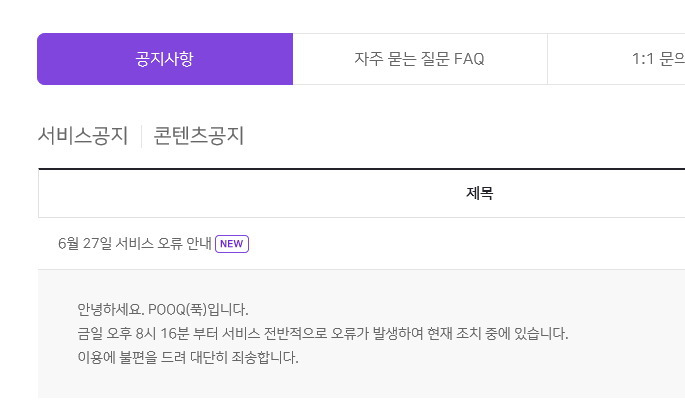
Task: Click the NEW badge icon
Action: coord(232,244)
